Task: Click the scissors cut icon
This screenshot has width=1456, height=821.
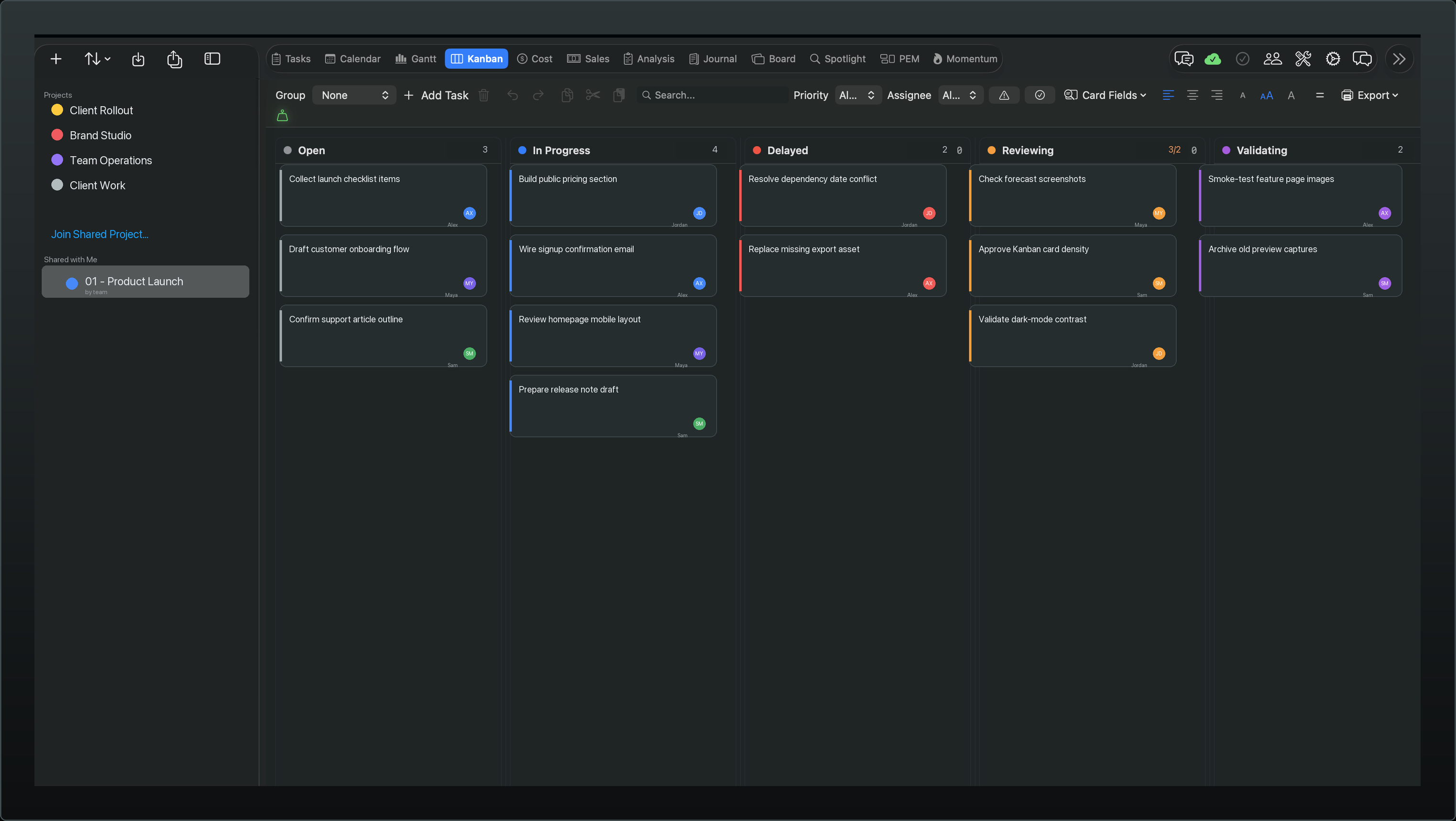Action: point(593,95)
